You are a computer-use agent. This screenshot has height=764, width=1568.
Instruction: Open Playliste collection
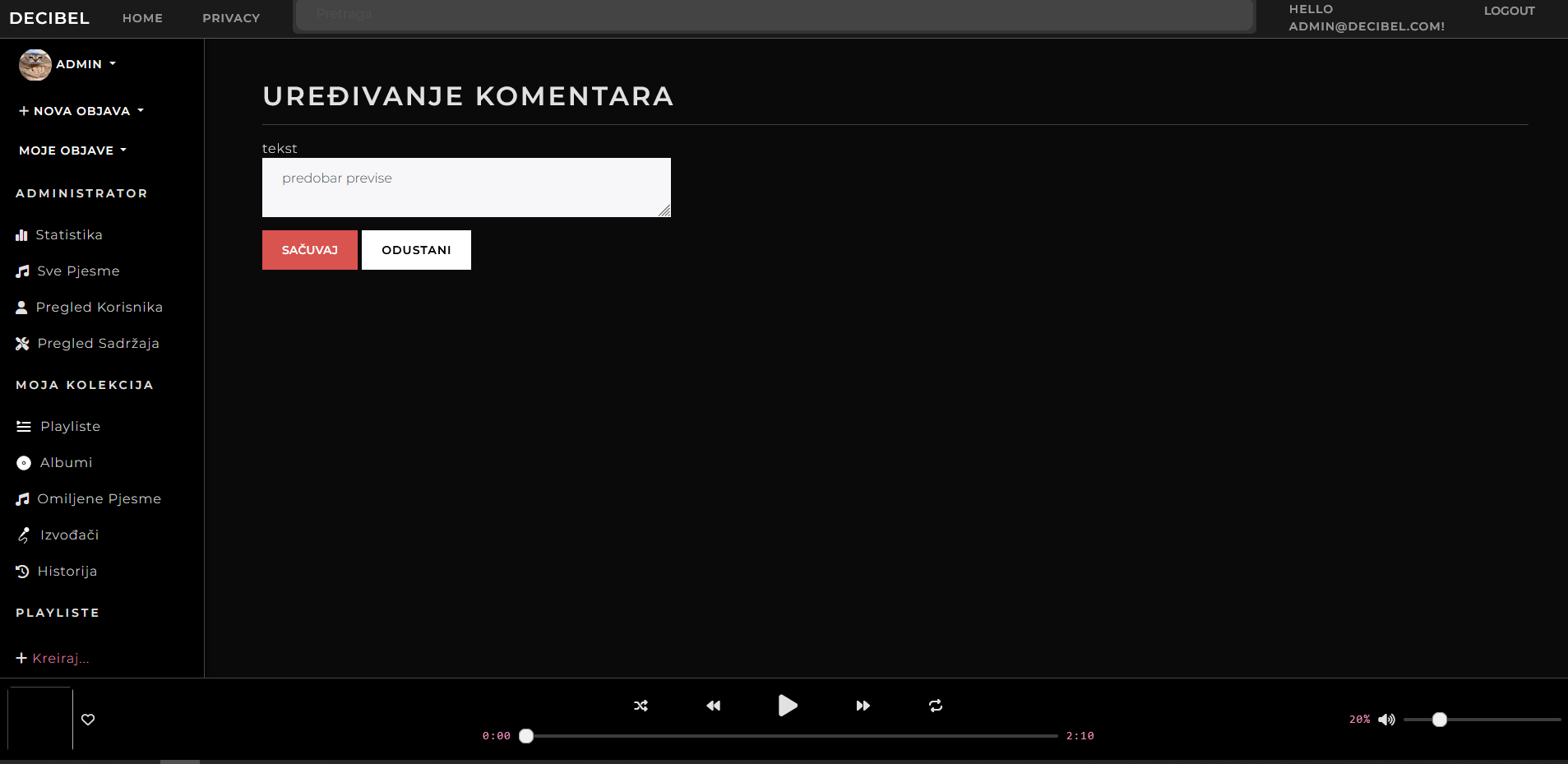pos(70,427)
